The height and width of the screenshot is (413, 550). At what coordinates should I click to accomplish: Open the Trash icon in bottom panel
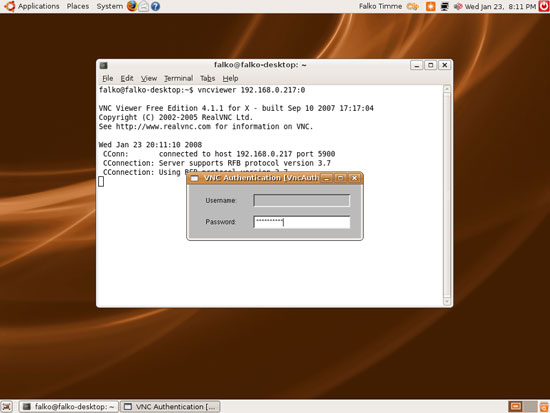coord(544,407)
